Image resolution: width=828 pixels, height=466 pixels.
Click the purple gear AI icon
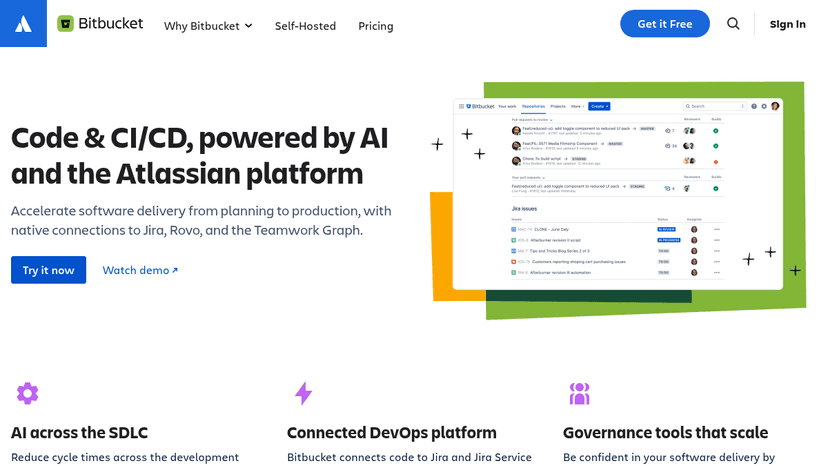(x=27, y=394)
